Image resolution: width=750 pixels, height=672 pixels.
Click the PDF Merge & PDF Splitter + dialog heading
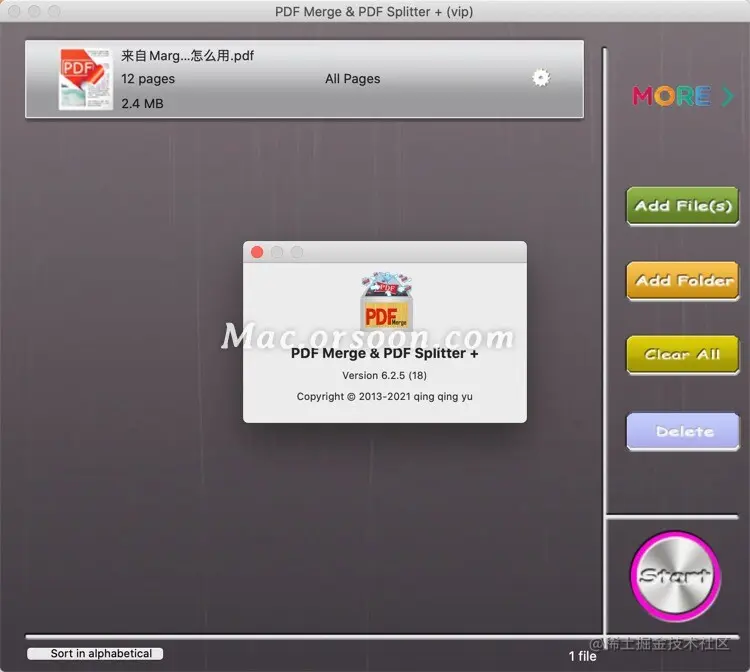(385, 353)
